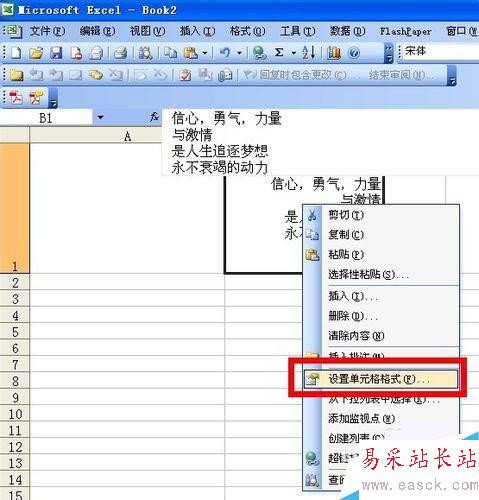
Task: Choose 剪切(T) from the context menu
Action: 381,215
